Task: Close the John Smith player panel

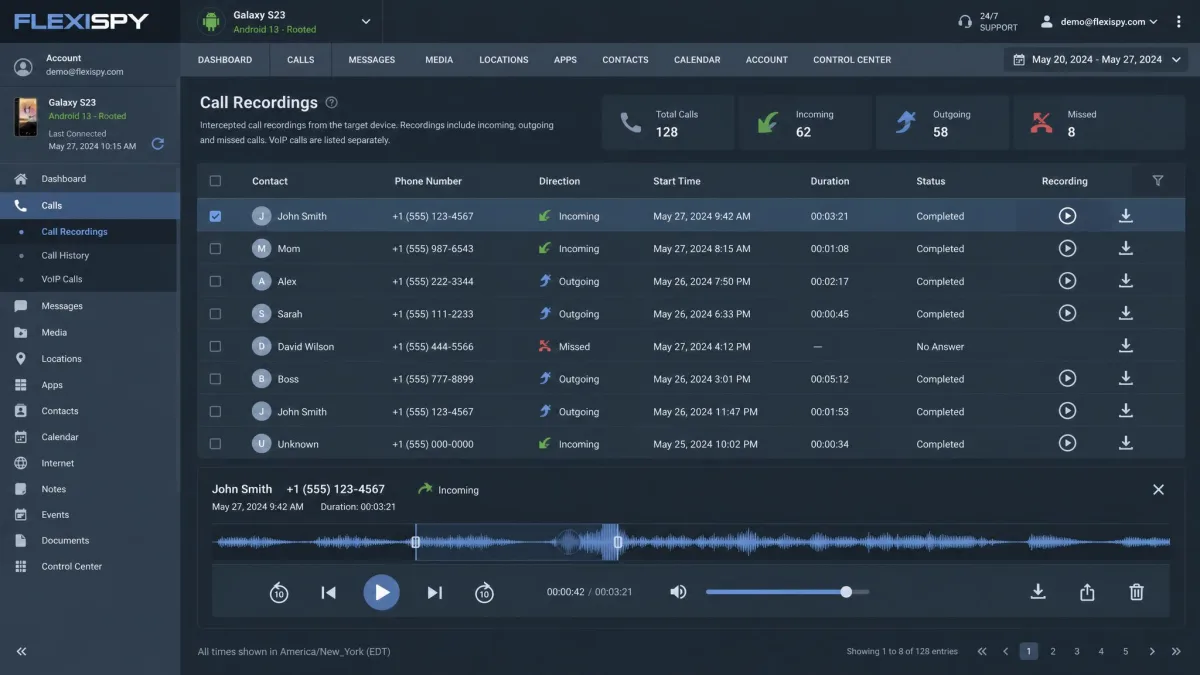Action: (x=1158, y=489)
